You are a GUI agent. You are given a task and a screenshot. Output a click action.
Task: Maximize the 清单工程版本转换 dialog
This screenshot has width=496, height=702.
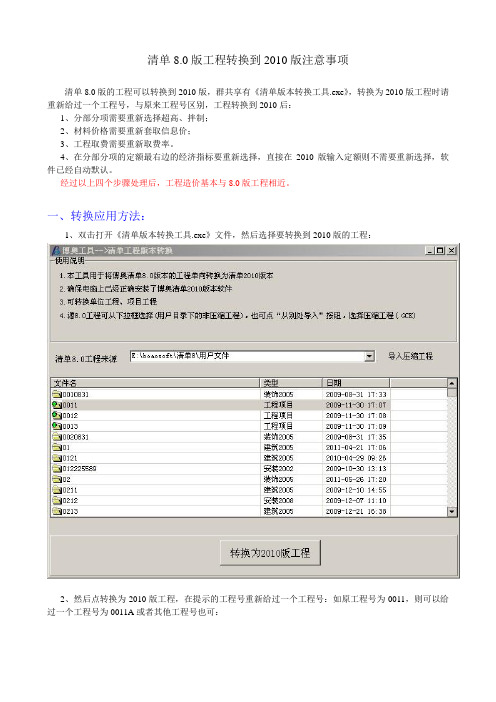(440, 251)
